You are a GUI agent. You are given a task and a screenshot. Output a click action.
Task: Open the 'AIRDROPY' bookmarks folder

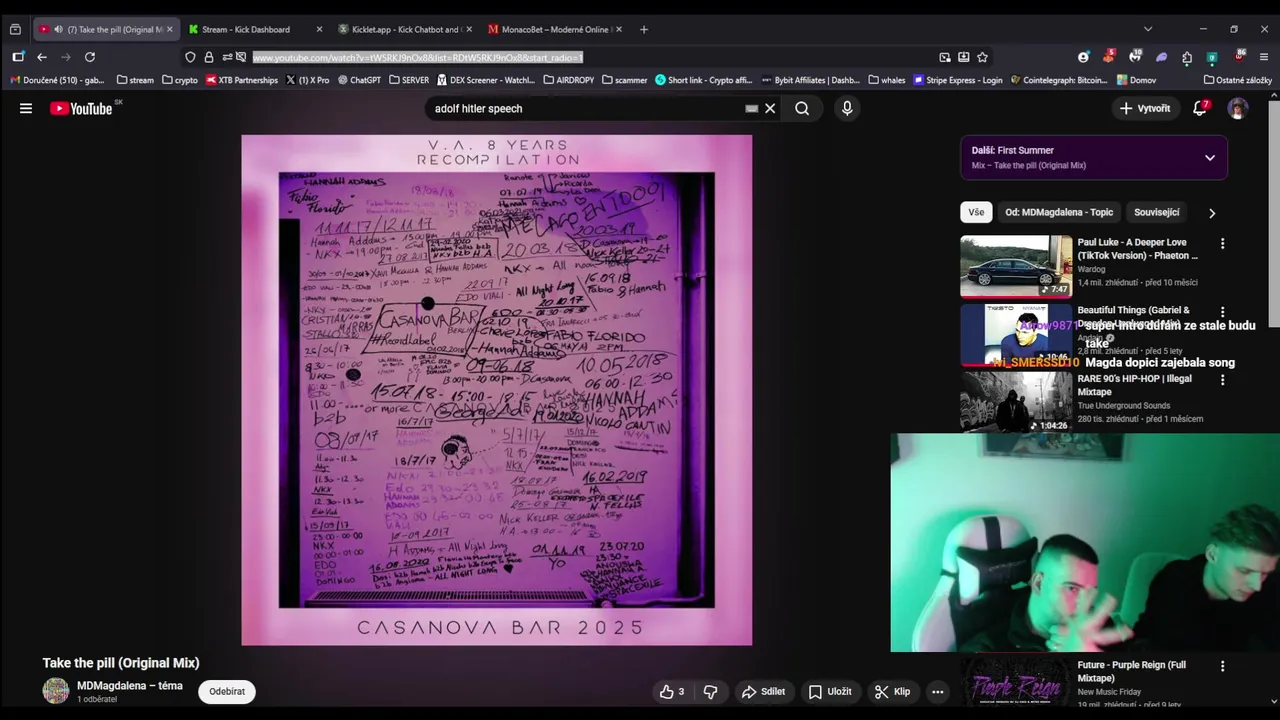(x=569, y=80)
